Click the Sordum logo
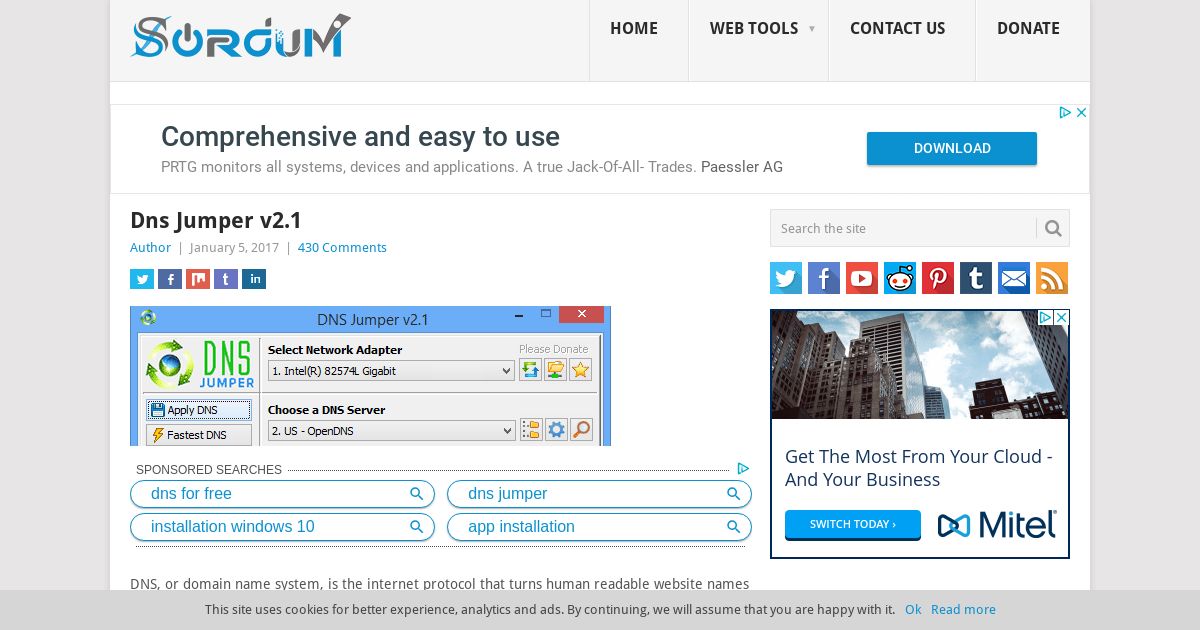The height and width of the screenshot is (630, 1200). [x=240, y=37]
